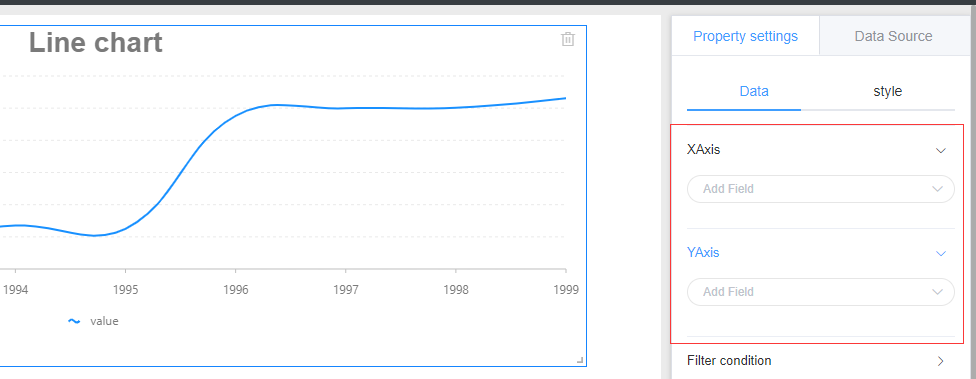
Task: Switch to the Data Source tab
Action: click(x=893, y=36)
